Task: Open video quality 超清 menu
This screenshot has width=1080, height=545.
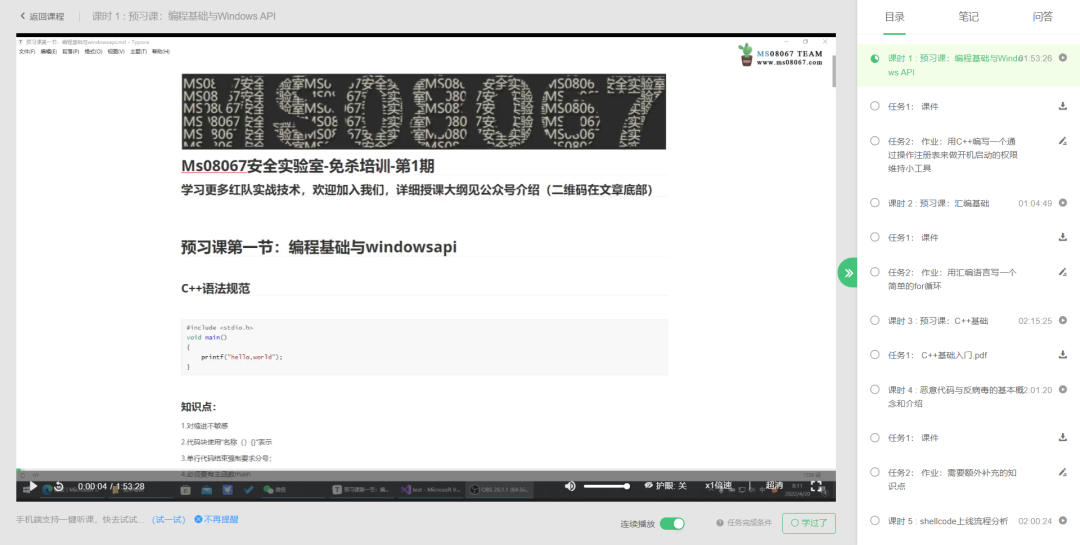Action: pos(775,486)
